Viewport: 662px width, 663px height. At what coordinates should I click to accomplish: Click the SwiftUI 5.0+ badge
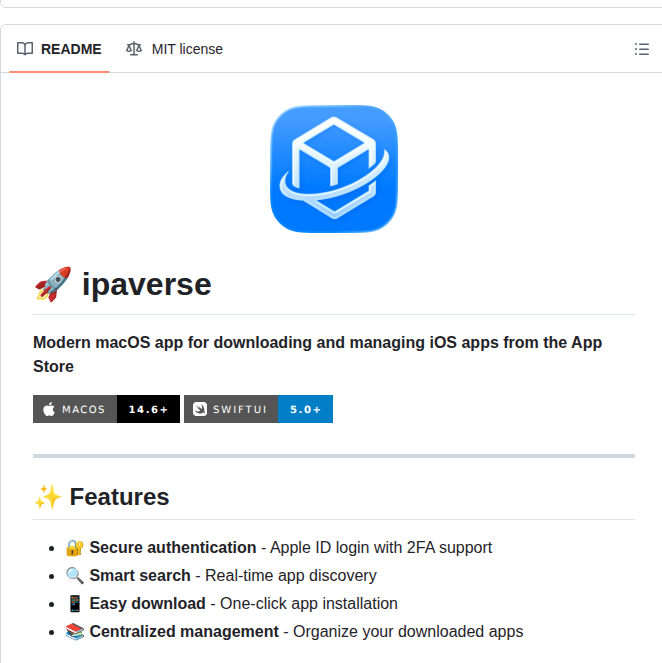coord(258,409)
